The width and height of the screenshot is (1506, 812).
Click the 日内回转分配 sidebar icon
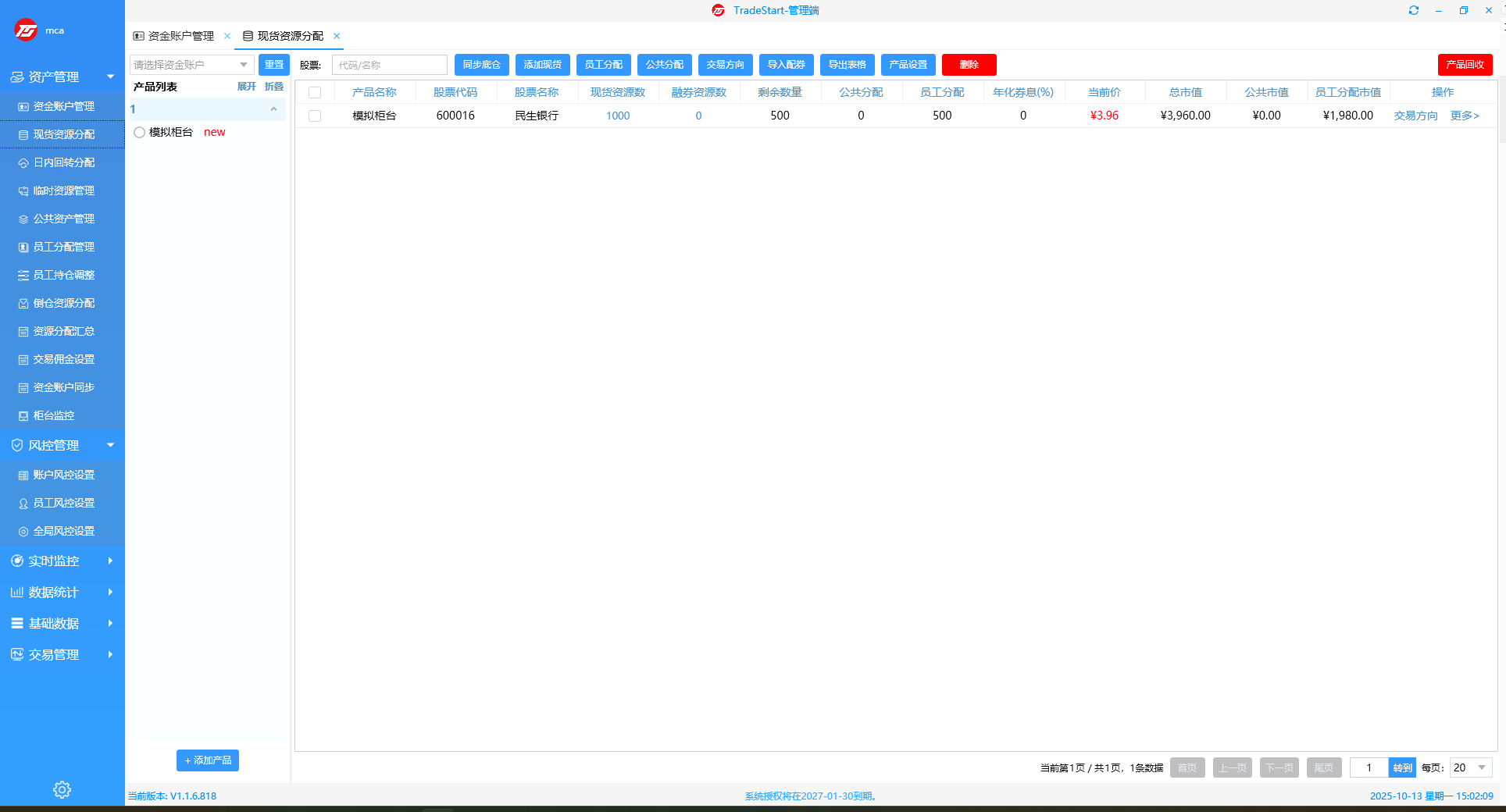coord(23,163)
